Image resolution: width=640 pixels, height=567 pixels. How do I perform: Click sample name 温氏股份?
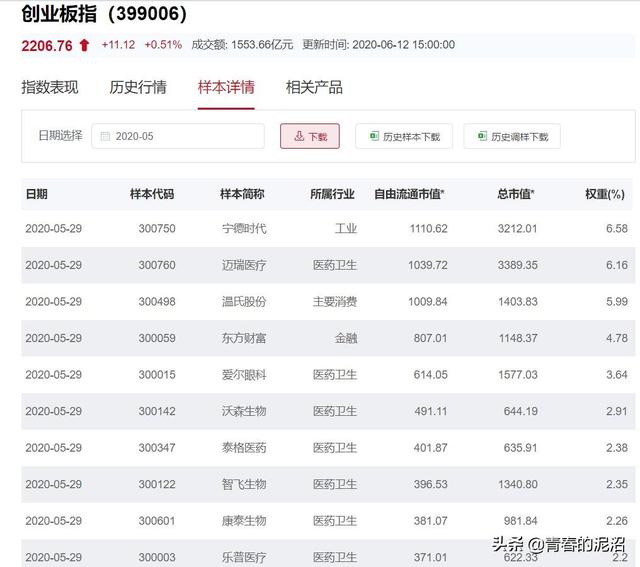(x=244, y=302)
